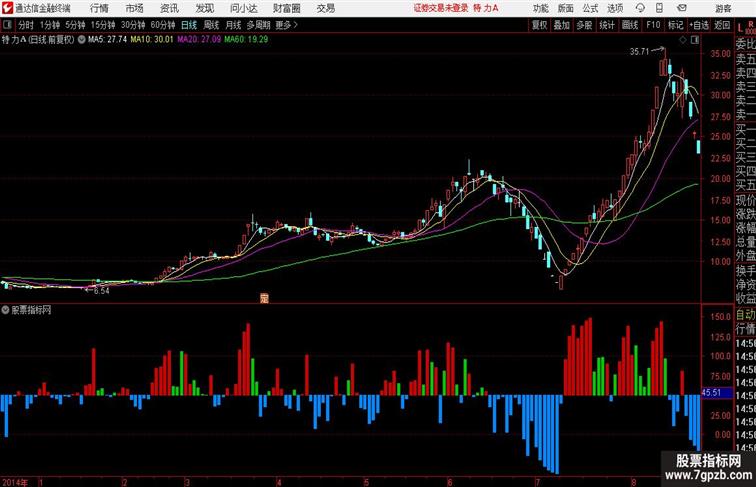Viewport: 756px width, 487px height.
Task: Click the 总量 row in quote panel
Action: click(746, 242)
